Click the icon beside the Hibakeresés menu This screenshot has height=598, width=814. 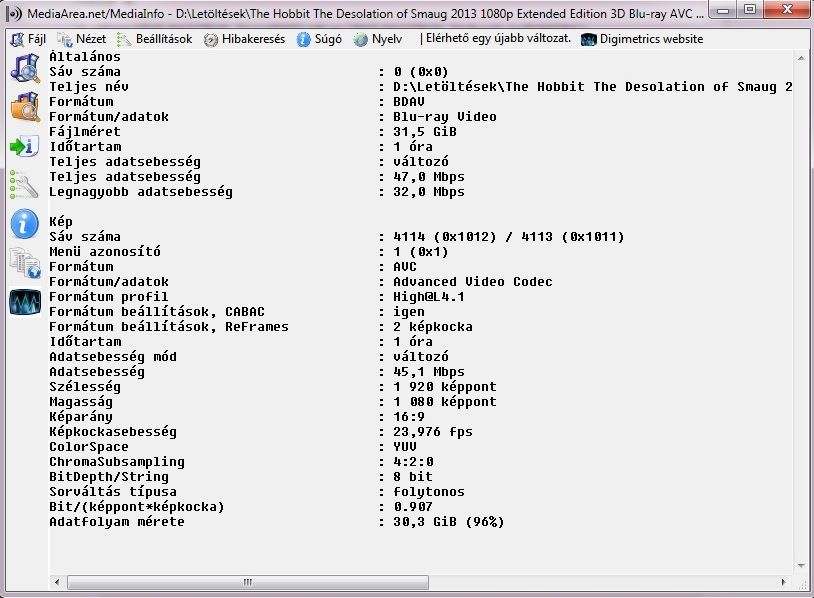(211, 39)
